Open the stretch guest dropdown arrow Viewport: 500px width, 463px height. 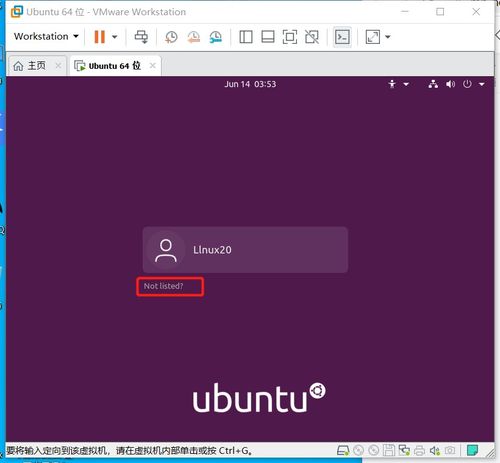point(388,37)
